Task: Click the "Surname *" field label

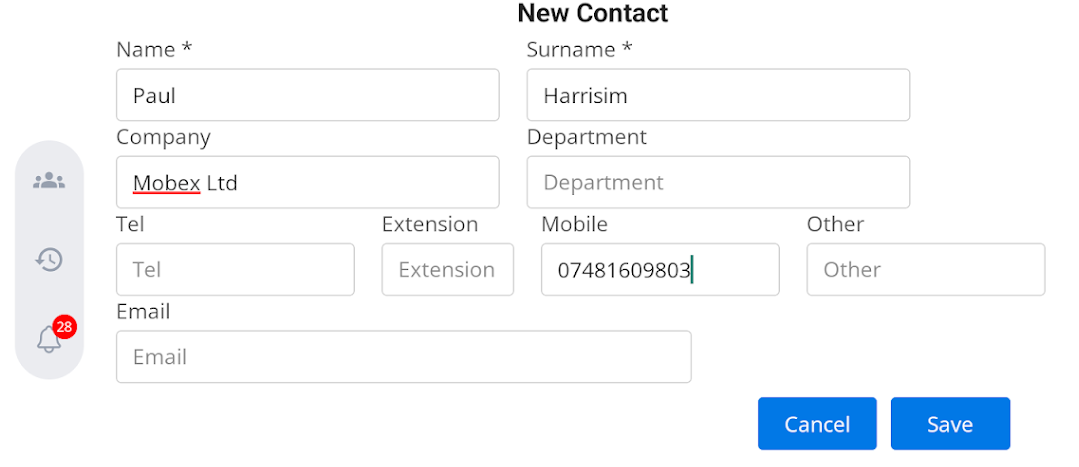Action: click(579, 49)
